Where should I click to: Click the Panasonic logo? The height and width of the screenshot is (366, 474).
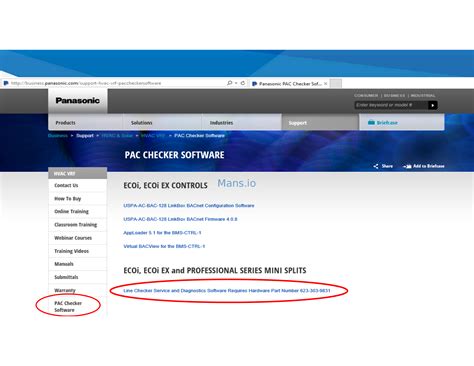tap(77, 100)
